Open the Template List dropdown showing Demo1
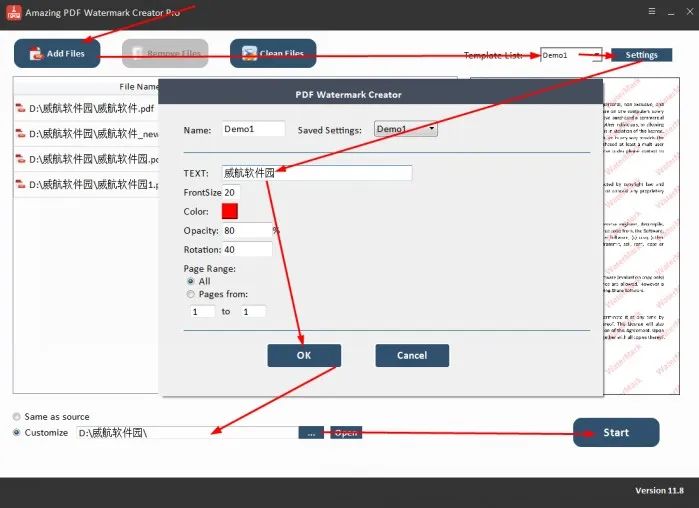 click(571, 55)
